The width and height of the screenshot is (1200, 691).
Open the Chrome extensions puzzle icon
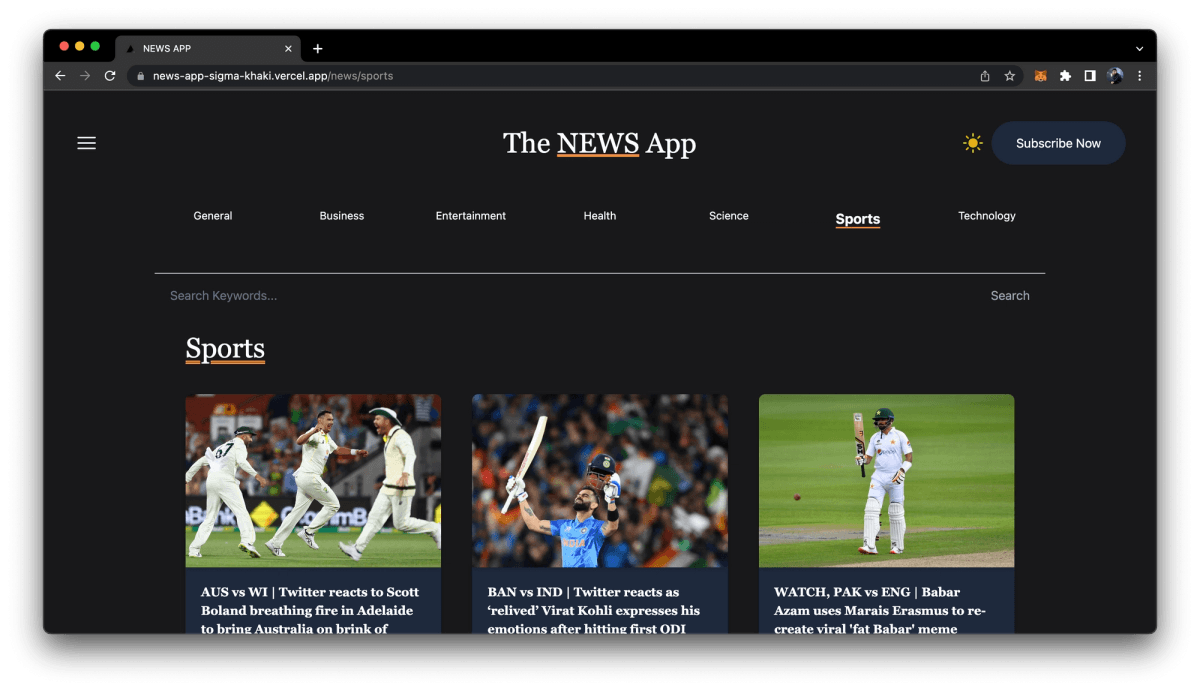(x=1065, y=75)
